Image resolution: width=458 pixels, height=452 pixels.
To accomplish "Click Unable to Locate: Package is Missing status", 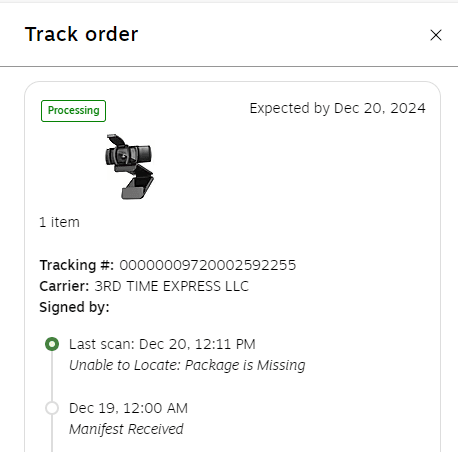I will point(187,365).
